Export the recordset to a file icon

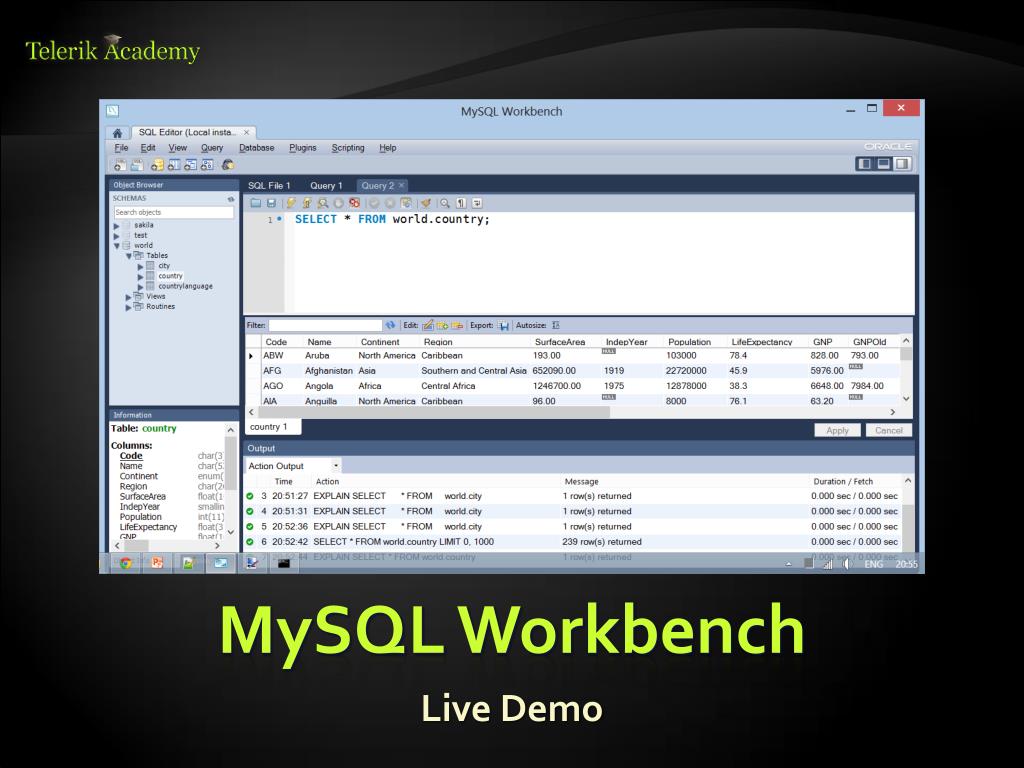pyautogui.click(x=504, y=325)
